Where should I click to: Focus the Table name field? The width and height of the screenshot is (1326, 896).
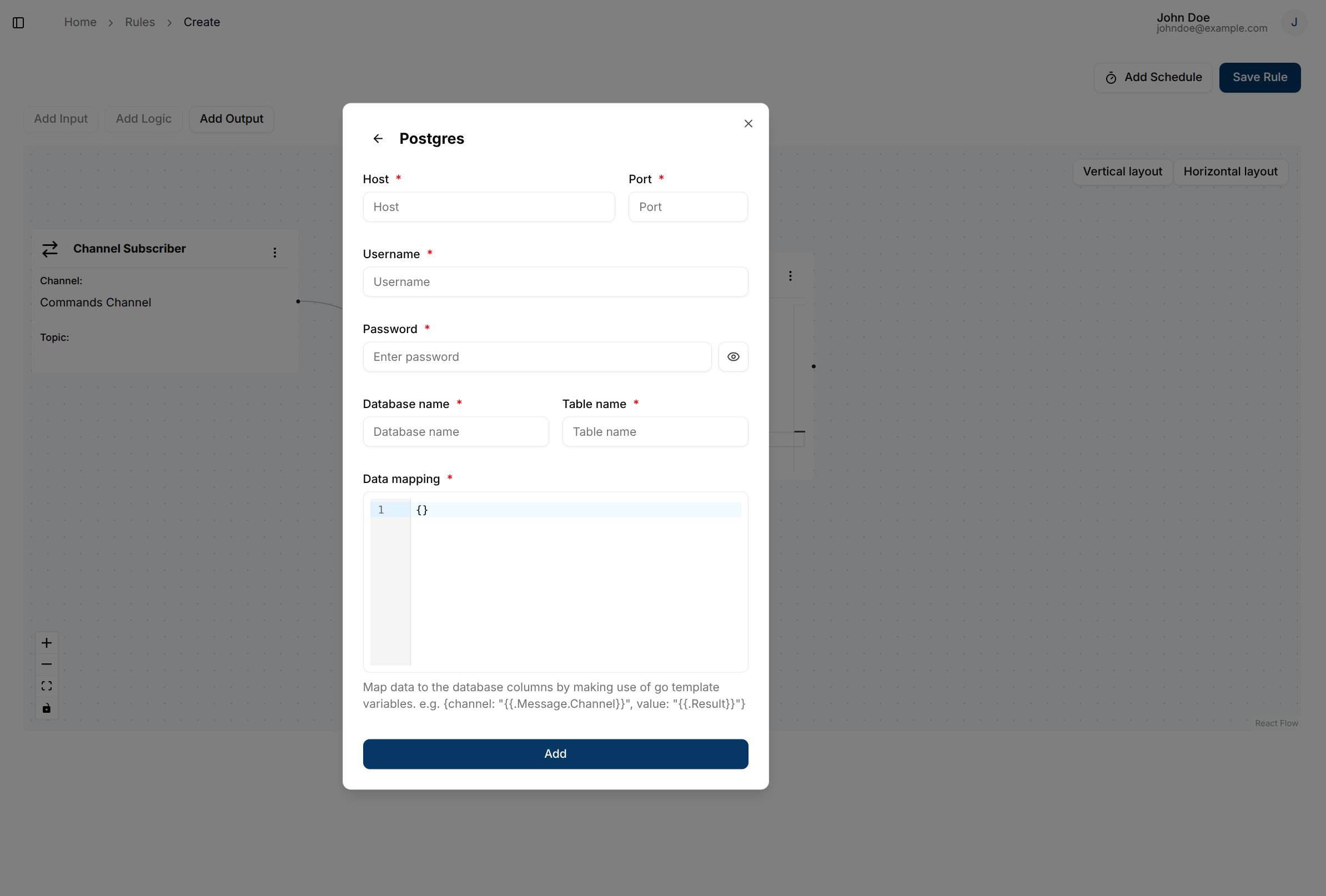655,432
